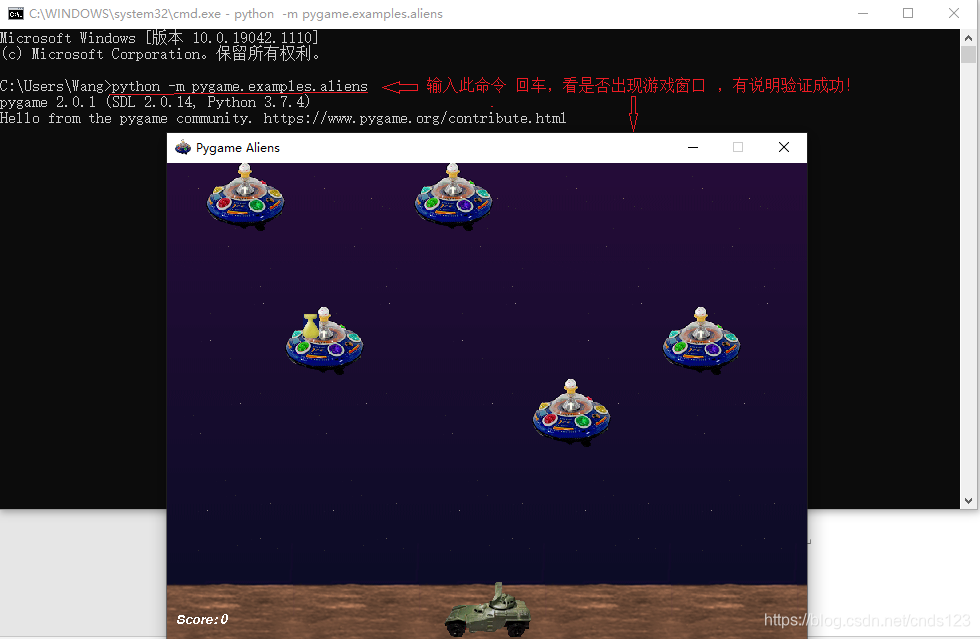Minimize the command prompt window

tap(862, 13)
